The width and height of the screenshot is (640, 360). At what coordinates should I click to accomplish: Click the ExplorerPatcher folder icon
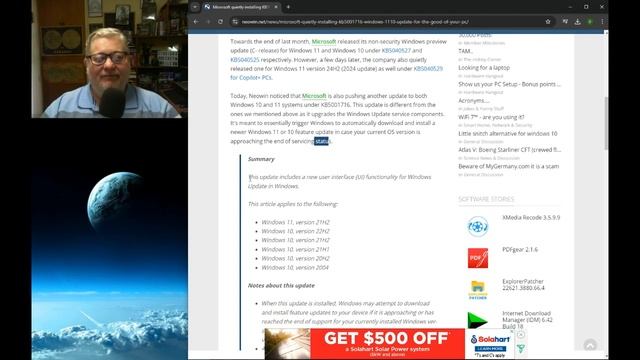(478, 290)
